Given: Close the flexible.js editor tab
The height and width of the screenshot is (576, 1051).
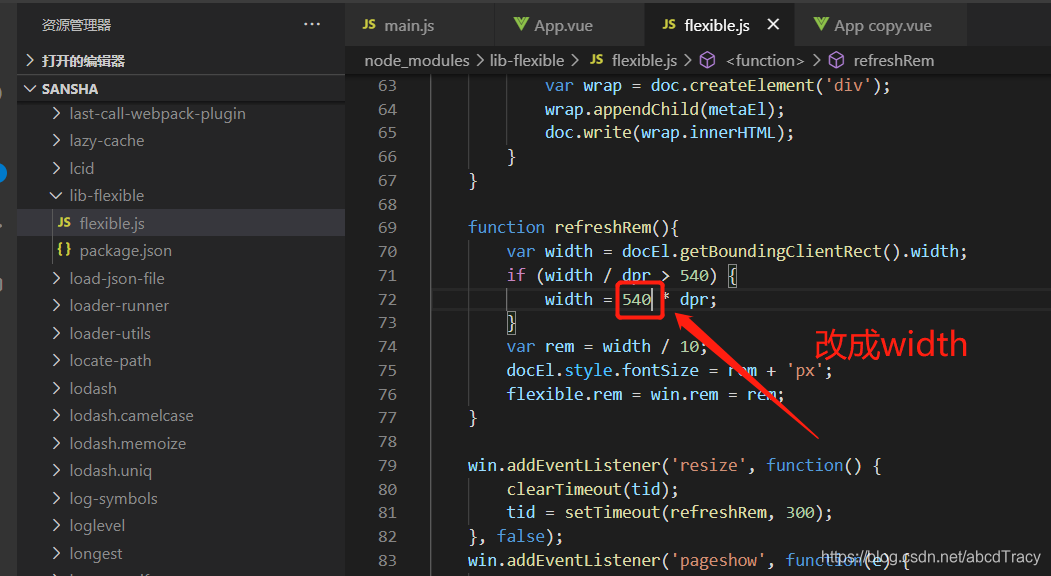Looking at the screenshot, I should point(773,24).
